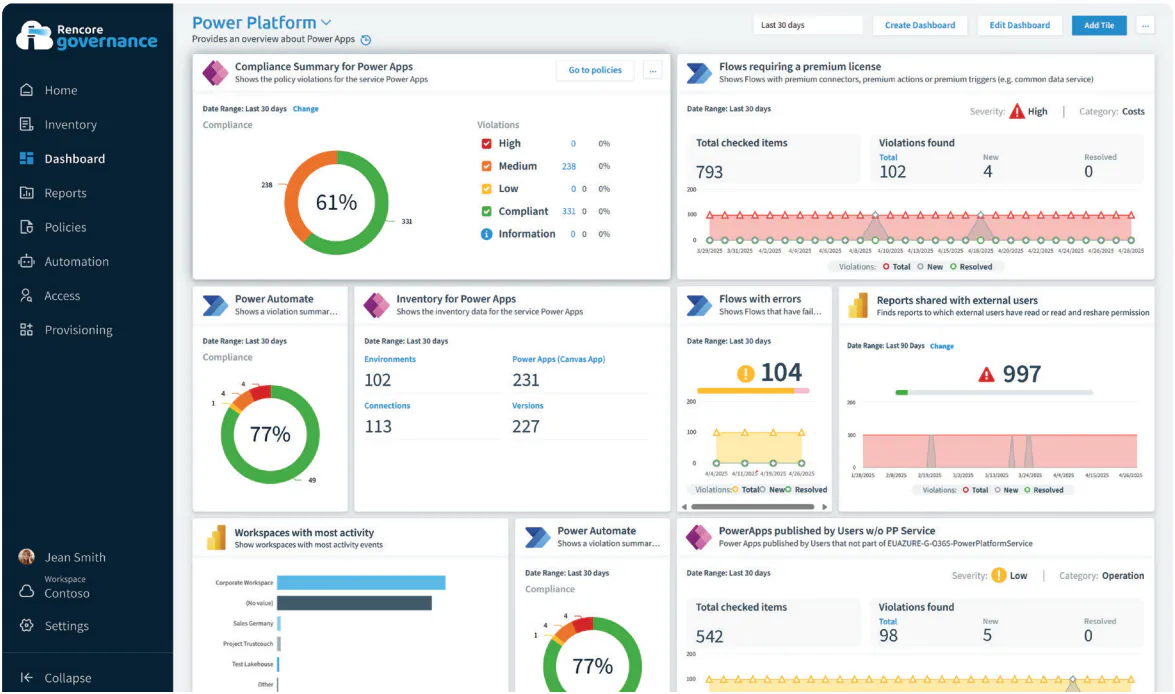Screen dimensions: 1175x694
Task: Click the 61% compliance donut chart
Action: point(336,202)
